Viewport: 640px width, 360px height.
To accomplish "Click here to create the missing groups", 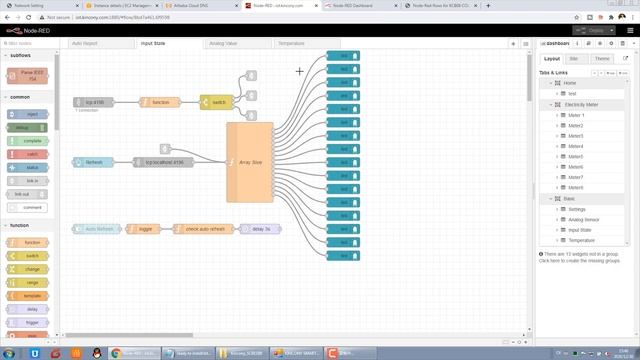I will point(579,260).
